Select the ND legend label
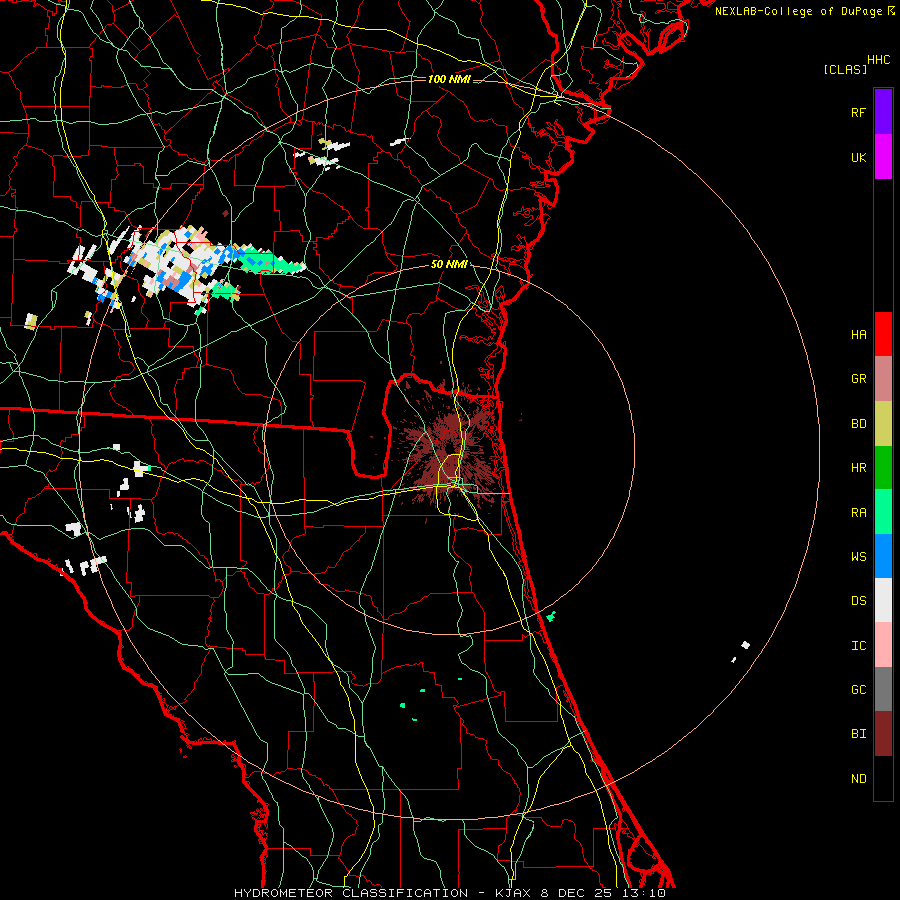The width and height of the screenshot is (900, 900). pos(858,779)
